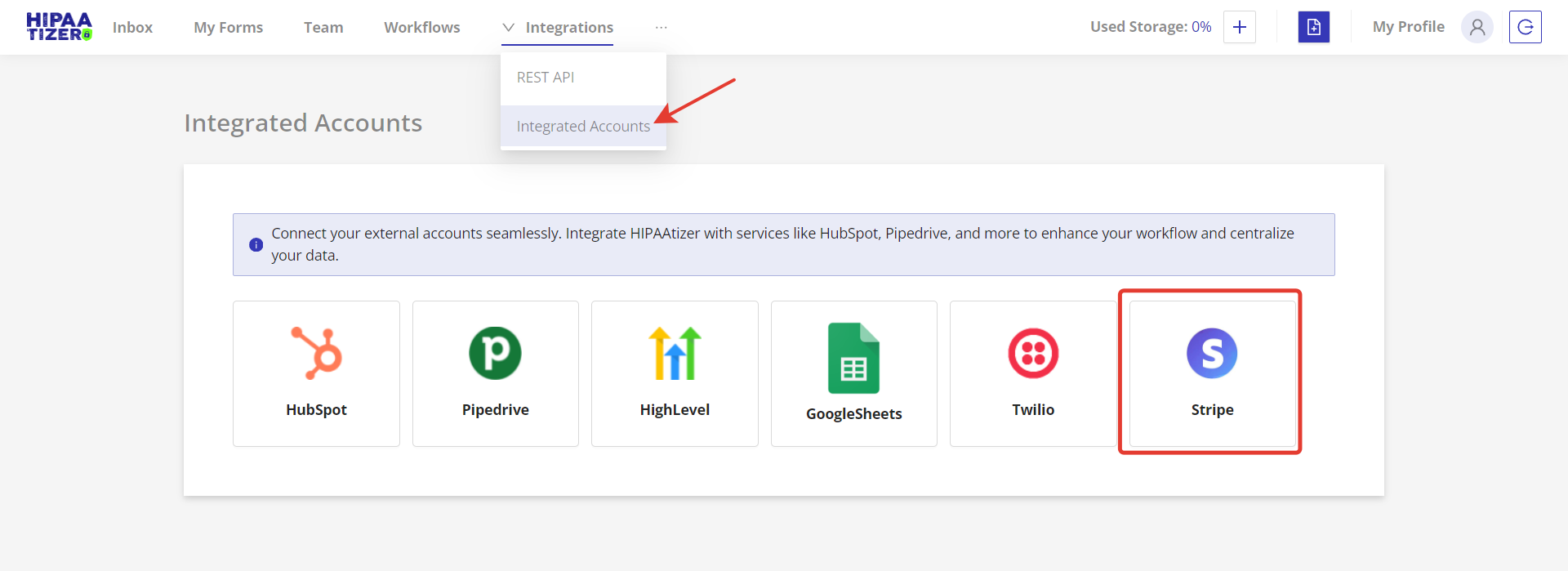Click the Stripe logo icon
The width and height of the screenshot is (1568, 571).
tap(1212, 353)
